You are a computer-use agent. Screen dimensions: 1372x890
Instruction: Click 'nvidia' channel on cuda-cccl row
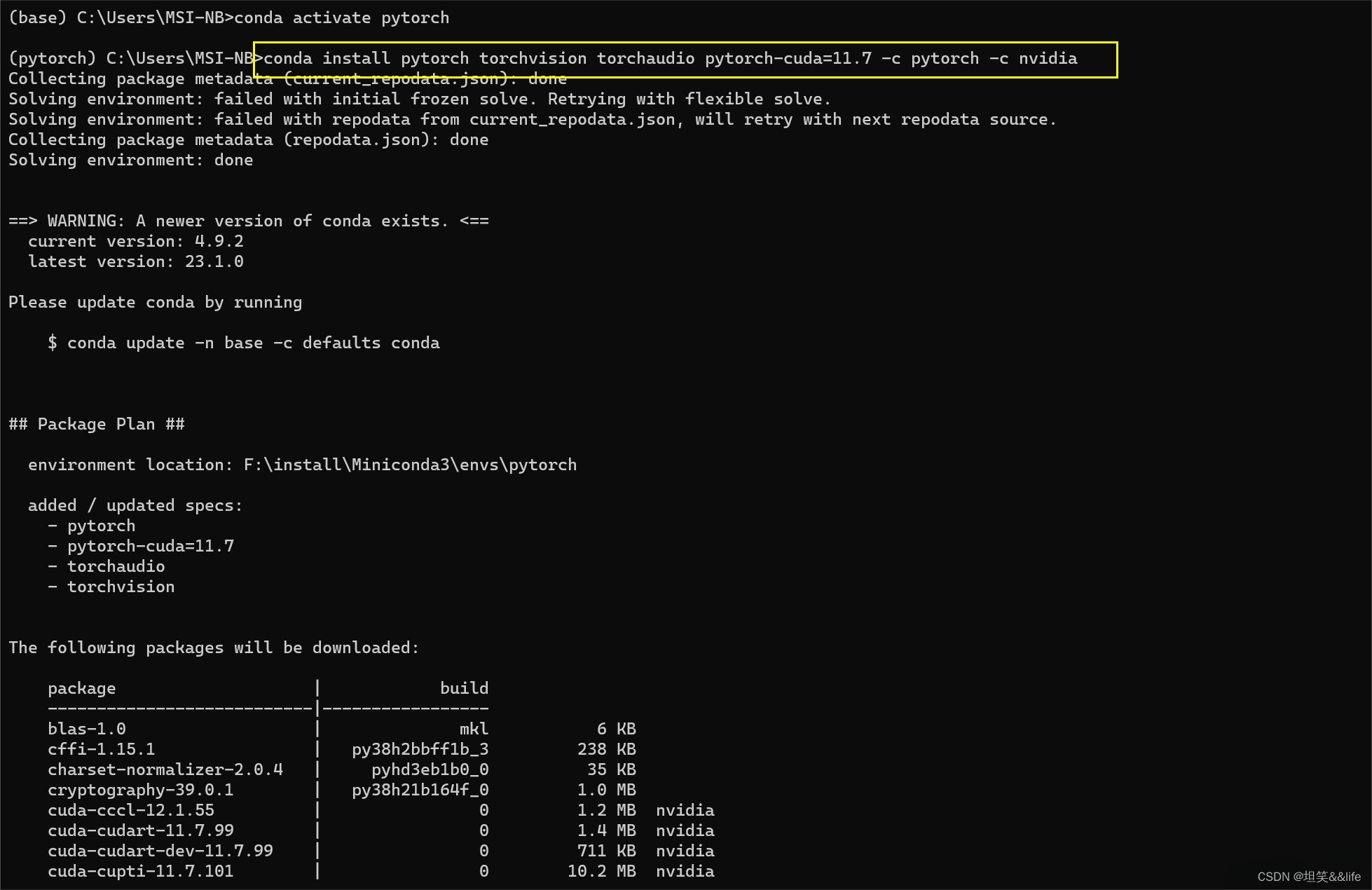685,810
